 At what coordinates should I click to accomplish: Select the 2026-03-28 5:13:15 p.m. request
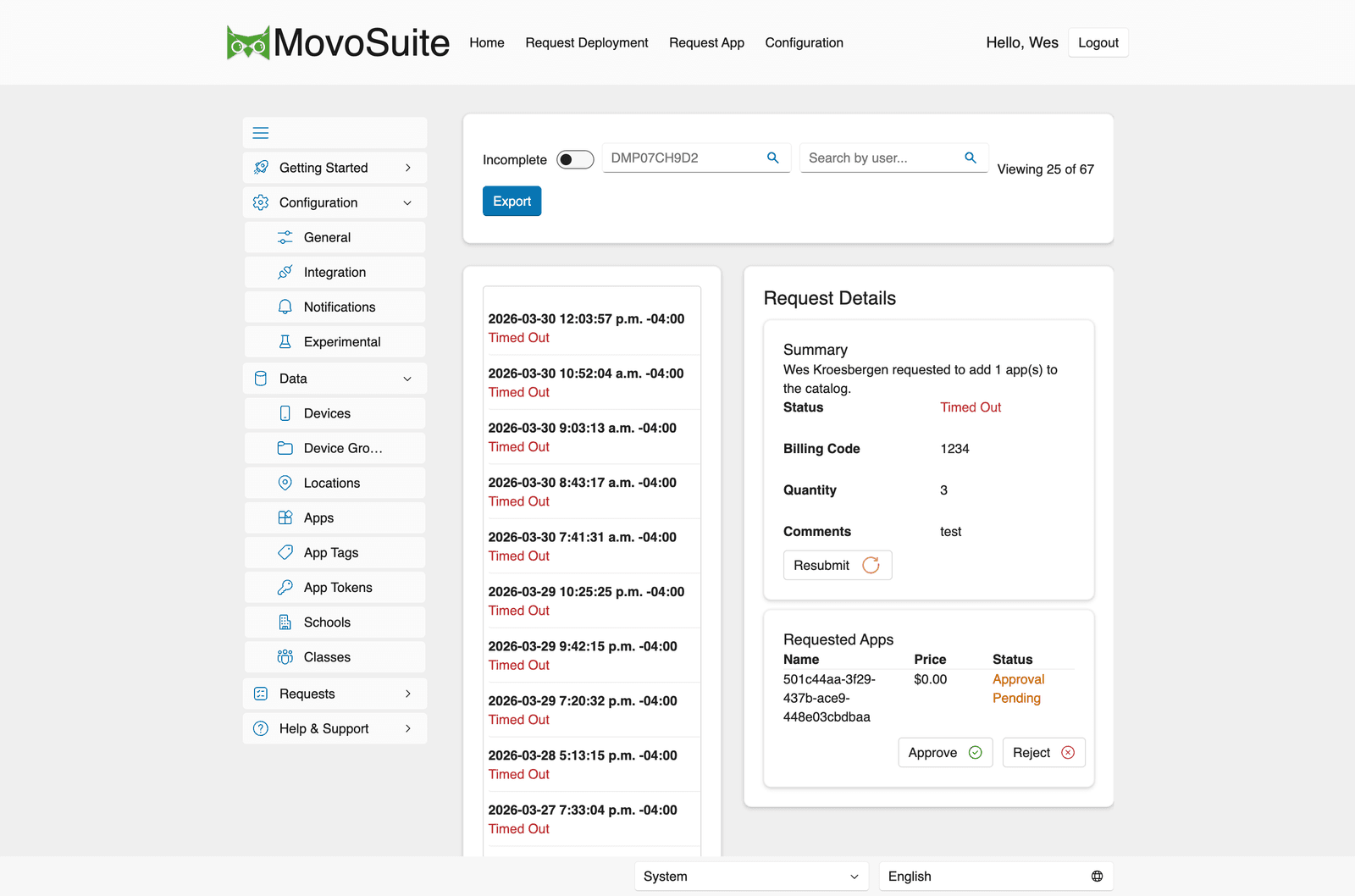point(592,765)
